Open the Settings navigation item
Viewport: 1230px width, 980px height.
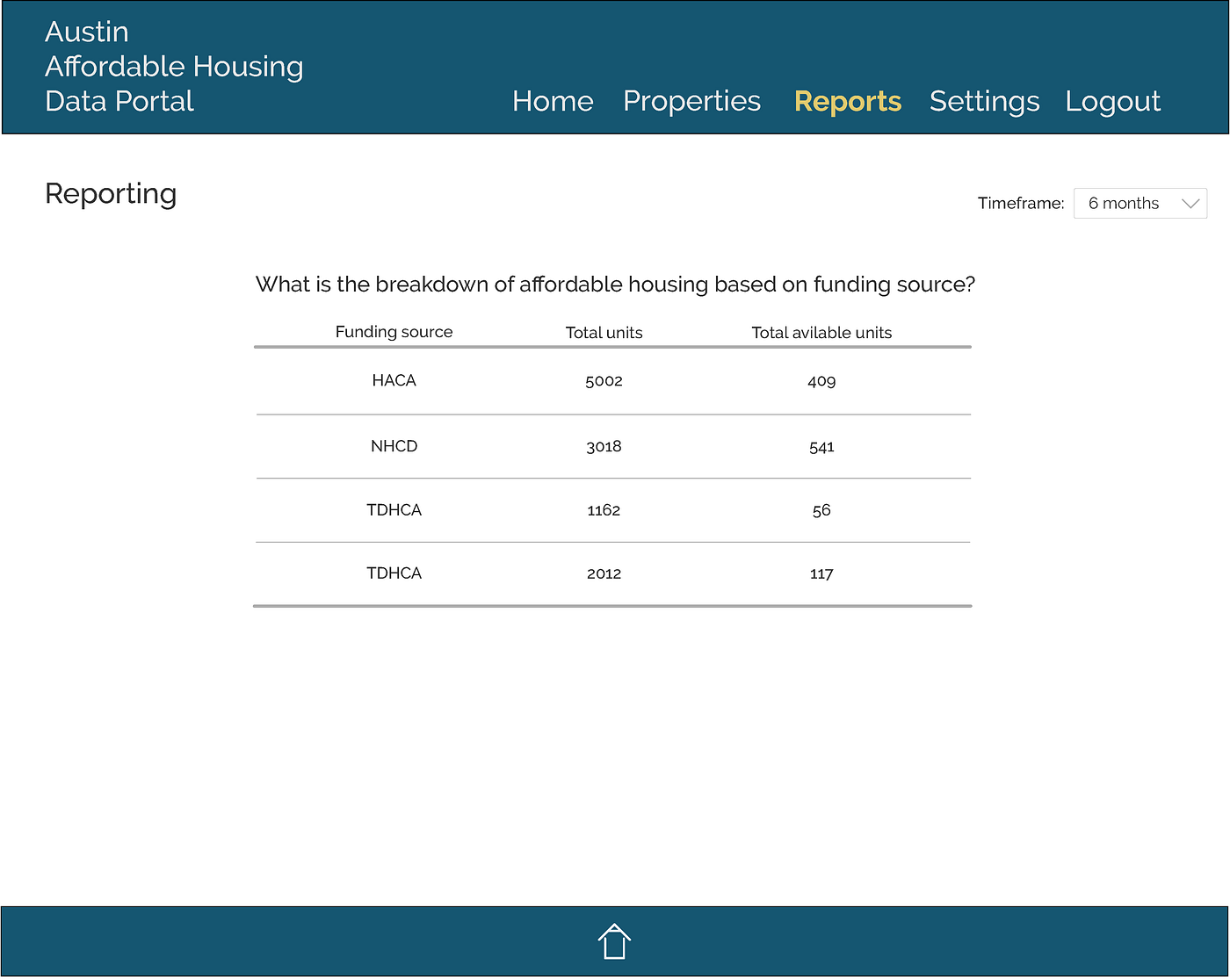(984, 101)
